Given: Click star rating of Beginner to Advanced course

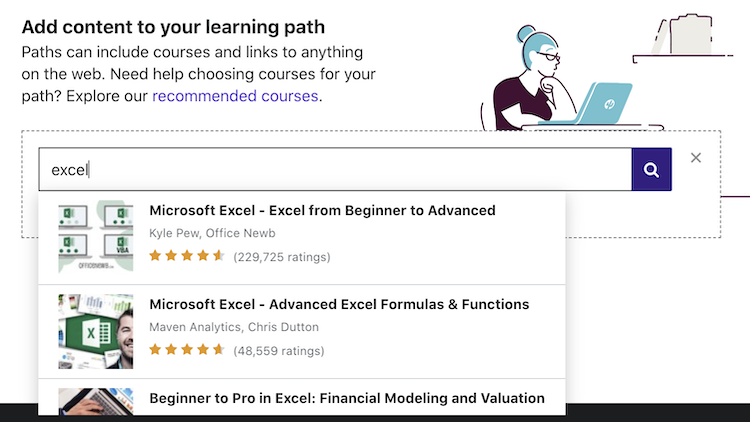Looking at the screenshot, I should [x=187, y=257].
